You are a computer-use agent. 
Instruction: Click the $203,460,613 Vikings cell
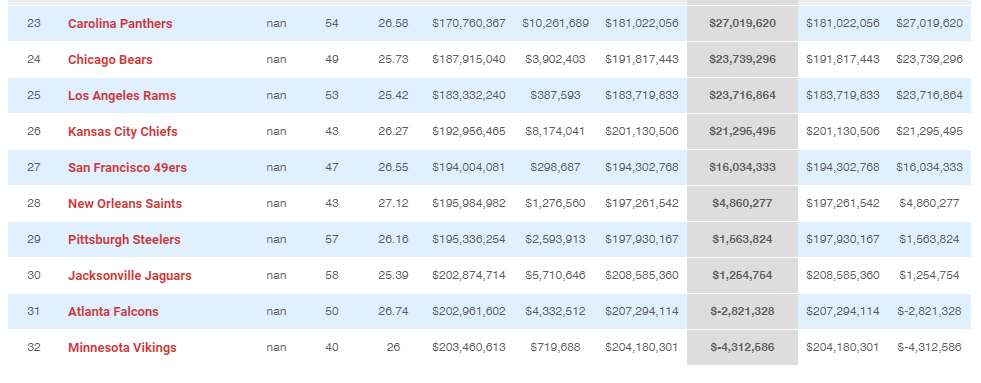(469, 347)
